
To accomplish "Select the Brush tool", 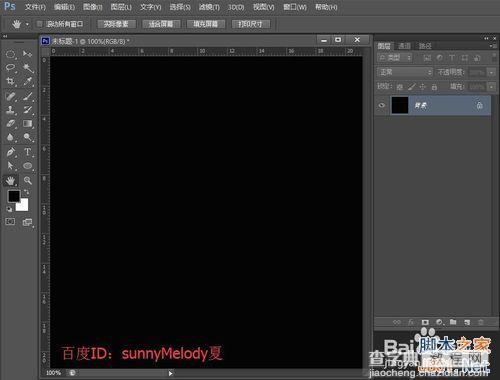I will tap(28, 97).
